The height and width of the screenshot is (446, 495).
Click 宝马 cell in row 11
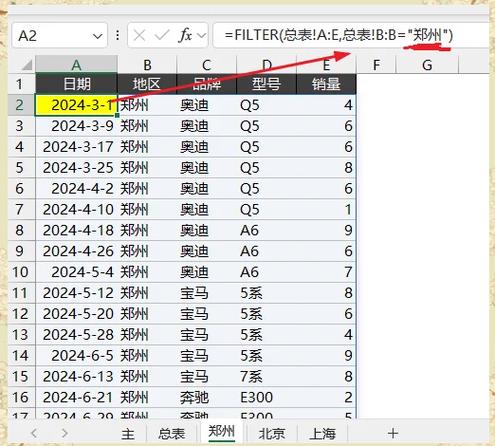click(206, 293)
